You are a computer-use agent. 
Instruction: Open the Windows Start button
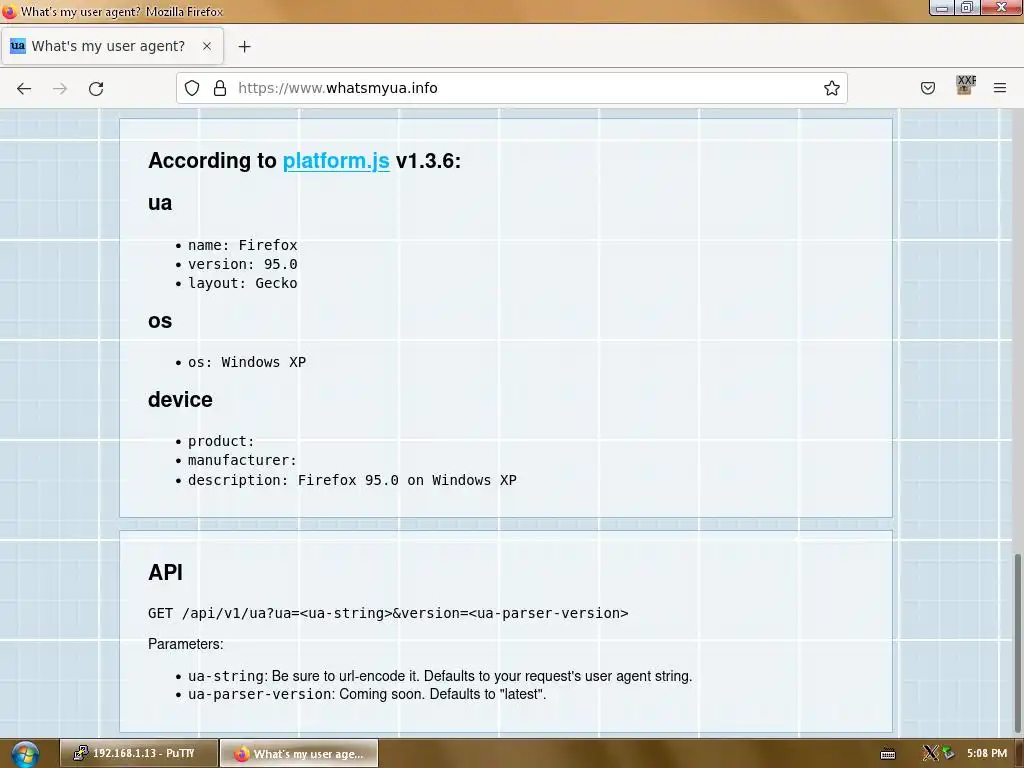[24, 754]
